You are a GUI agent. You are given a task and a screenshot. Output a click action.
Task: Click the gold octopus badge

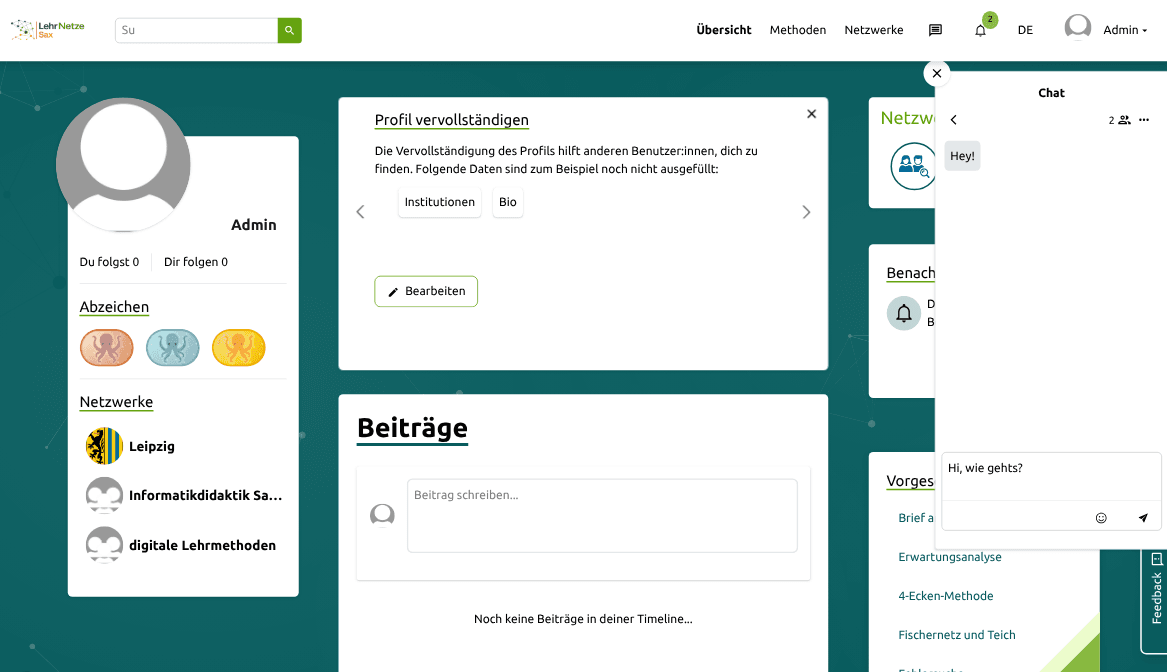(238, 348)
